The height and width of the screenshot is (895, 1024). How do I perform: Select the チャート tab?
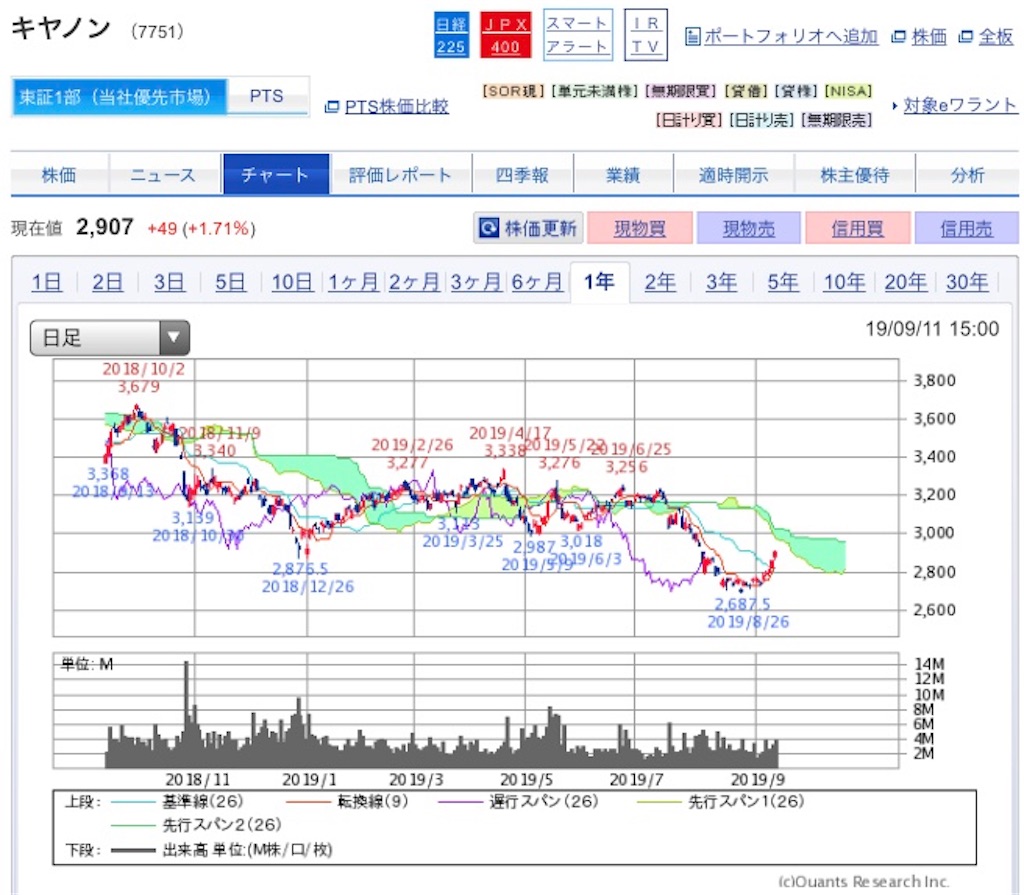click(276, 174)
